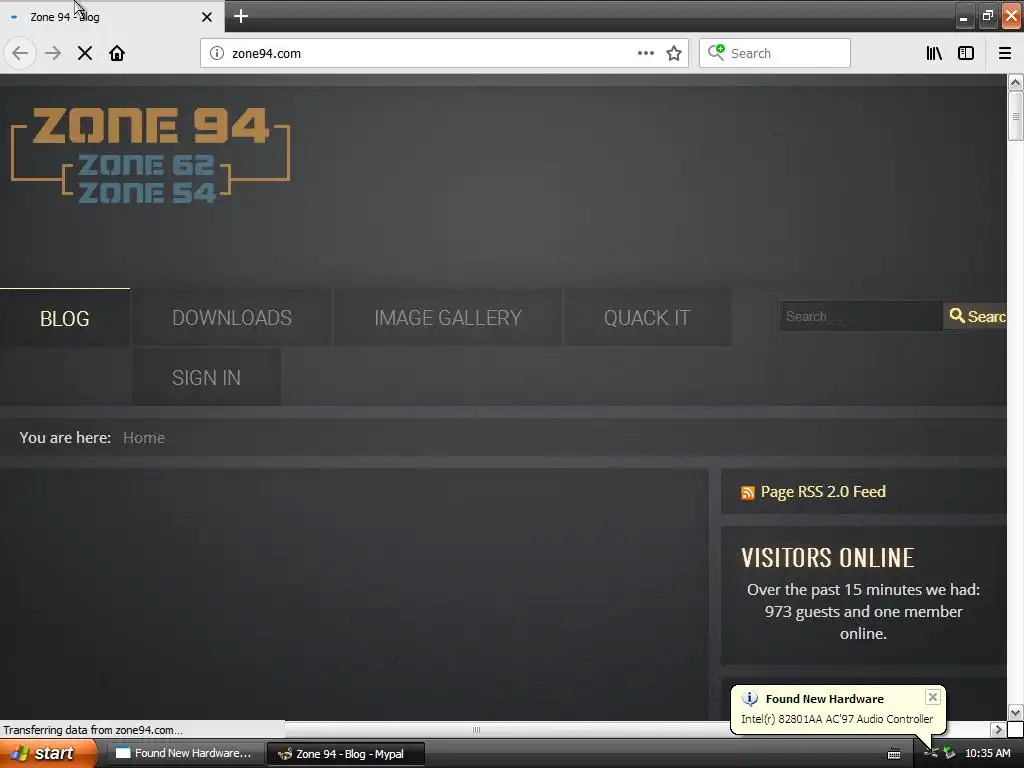This screenshot has height=768, width=1024.
Task: Click the RSS feed orange icon
Action: pyautogui.click(x=748, y=492)
